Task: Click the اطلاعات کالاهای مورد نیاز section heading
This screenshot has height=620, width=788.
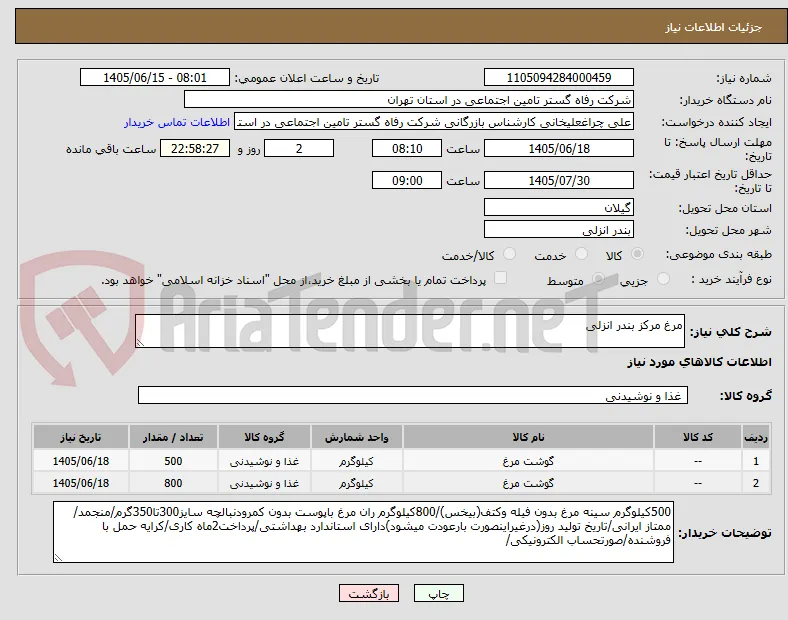Action: tap(699, 362)
